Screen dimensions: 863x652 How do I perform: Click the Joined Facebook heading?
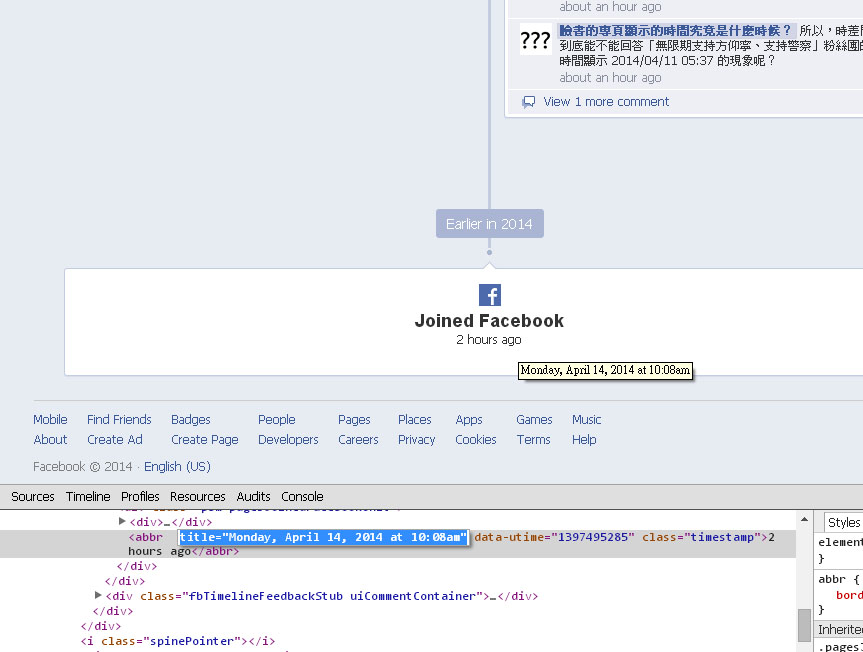point(489,320)
